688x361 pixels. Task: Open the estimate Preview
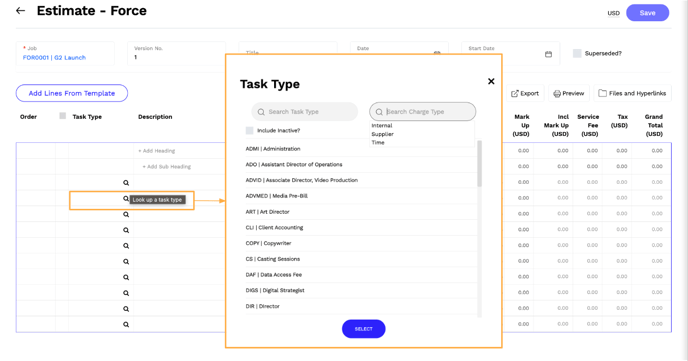click(x=569, y=93)
